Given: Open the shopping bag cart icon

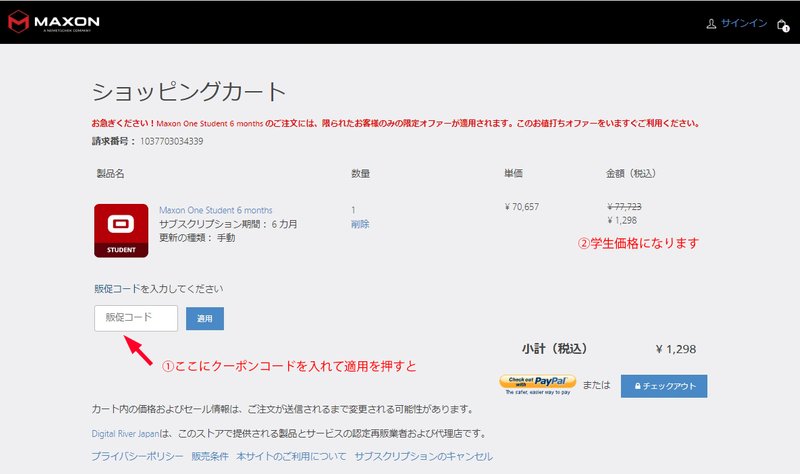Looking at the screenshot, I should [x=782, y=24].
